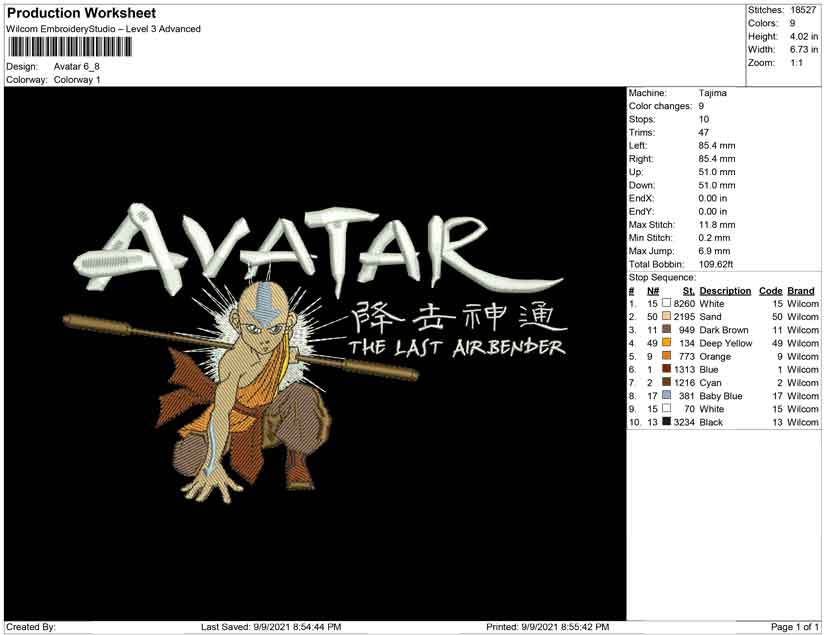This screenshot has height=635, width=825.
Task: Select the Cyan row color swatch
Action: pos(667,382)
